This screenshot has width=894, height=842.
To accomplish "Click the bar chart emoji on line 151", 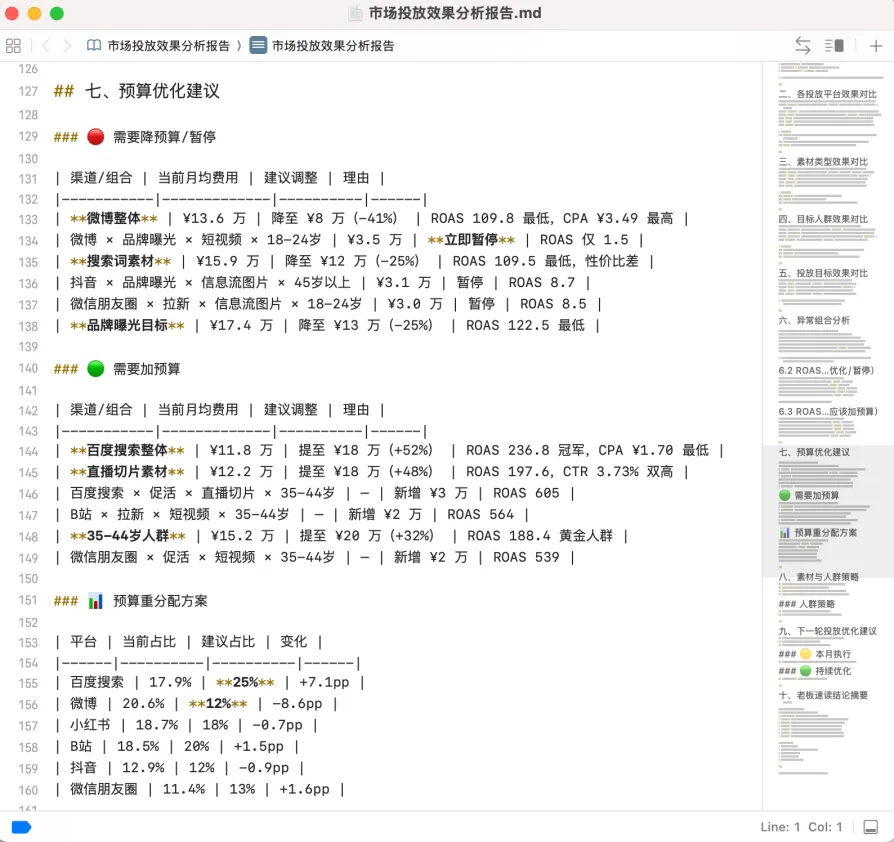I will 95,601.
